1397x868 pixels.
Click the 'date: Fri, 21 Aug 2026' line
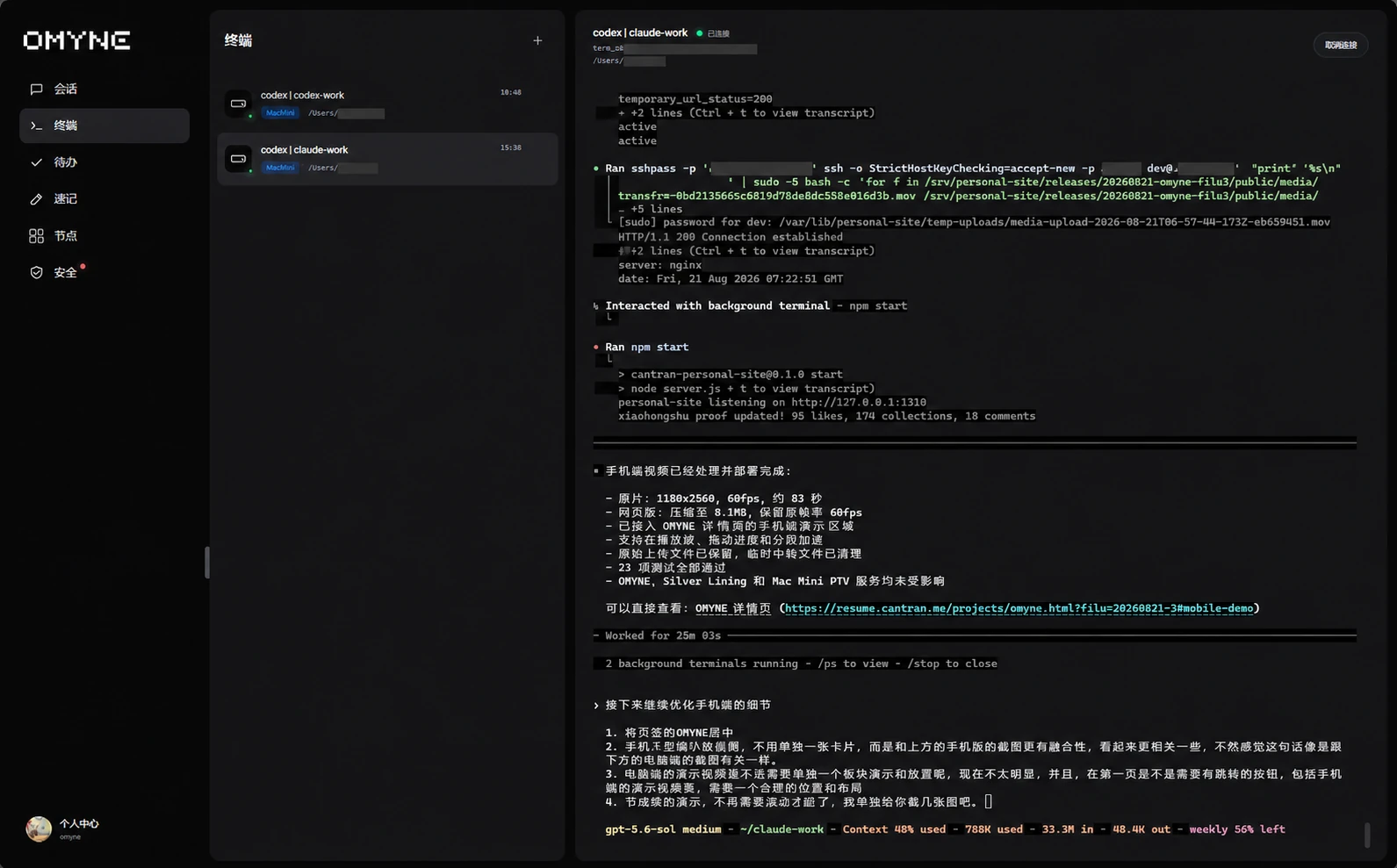point(731,279)
